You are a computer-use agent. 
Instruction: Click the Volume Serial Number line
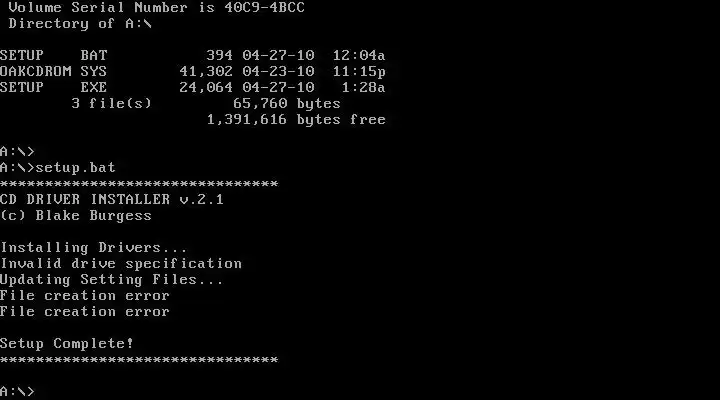157,7
